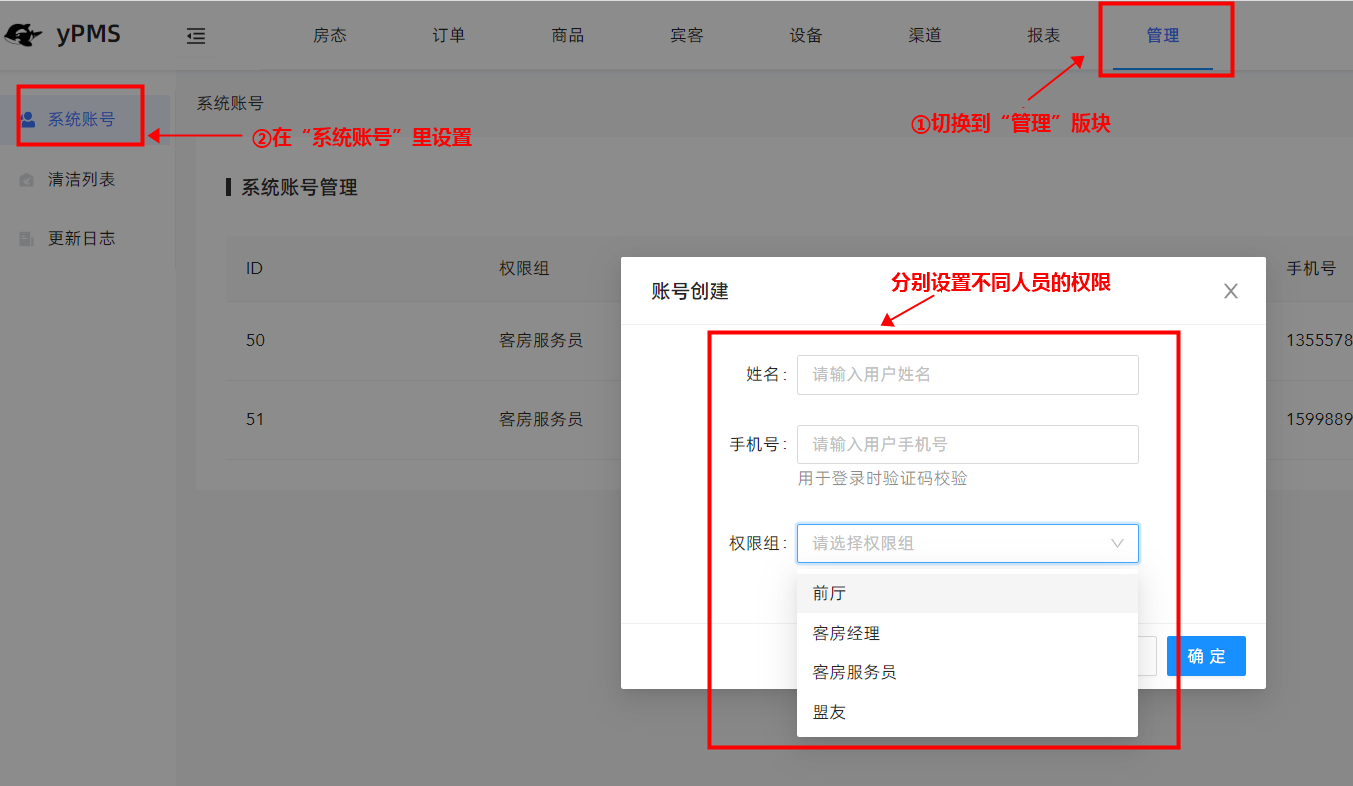The width and height of the screenshot is (1353, 786).
Task: Click the 更新日志 sidebar icon
Action: point(27,239)
